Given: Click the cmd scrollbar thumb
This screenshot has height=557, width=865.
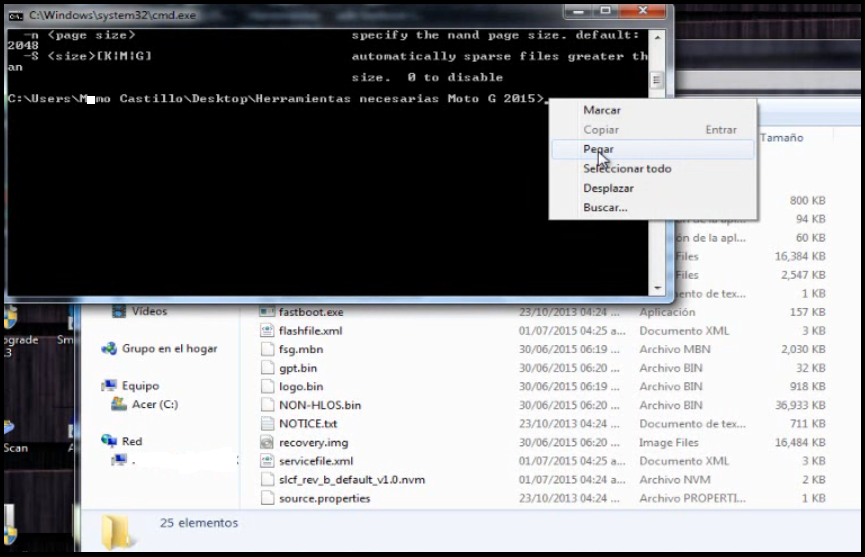Looking at the screenshot, I should [657, 81].
